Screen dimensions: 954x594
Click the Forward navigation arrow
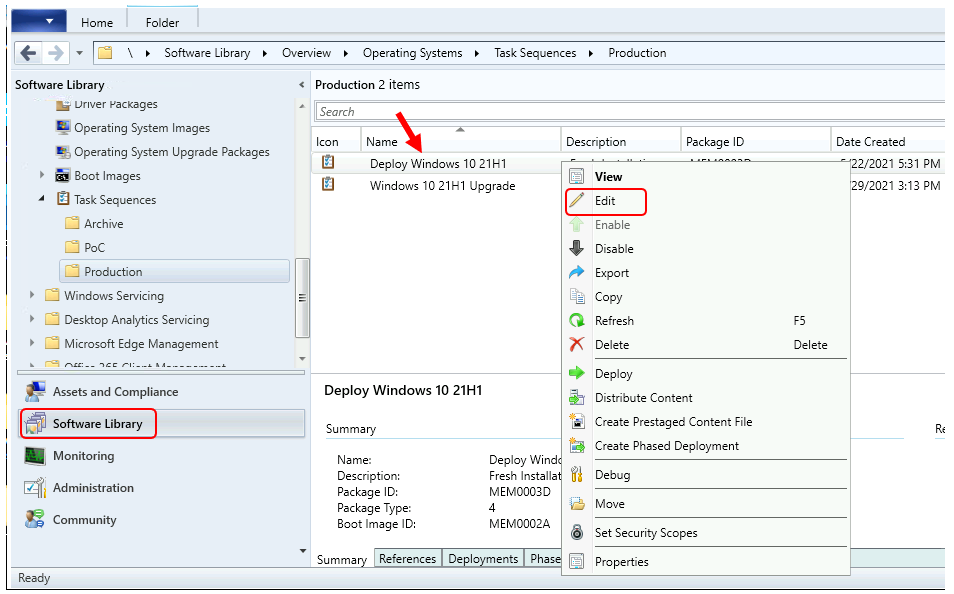coord(55,54)
